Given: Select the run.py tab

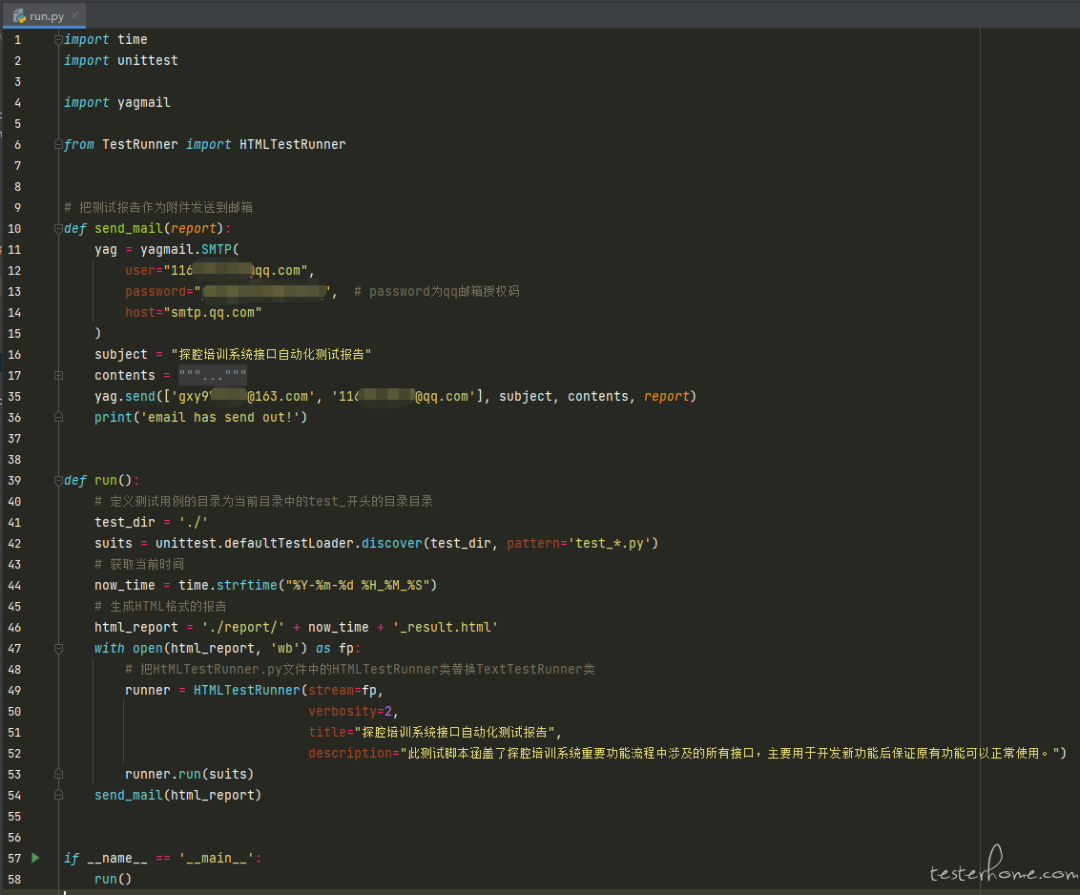Looking at the screenshot, I should click(44, 14).
